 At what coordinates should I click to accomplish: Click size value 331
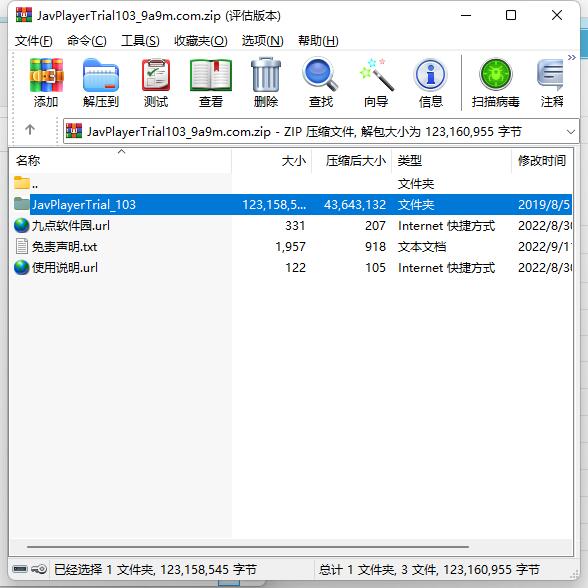pyautogui.click(x=295, y=225)
